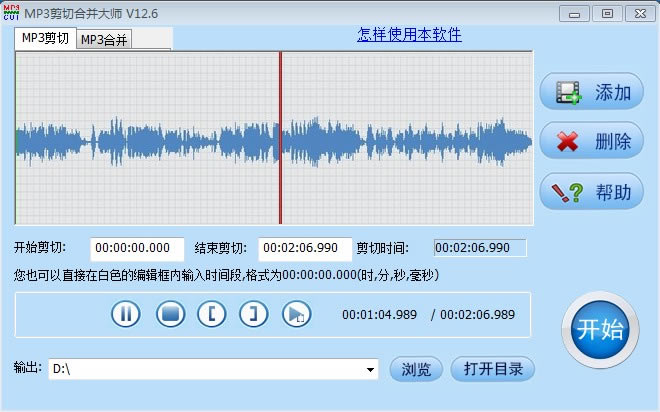Select the MP3剪切 tab
Screen dimensions: 660x412
(x=45, y=38)
